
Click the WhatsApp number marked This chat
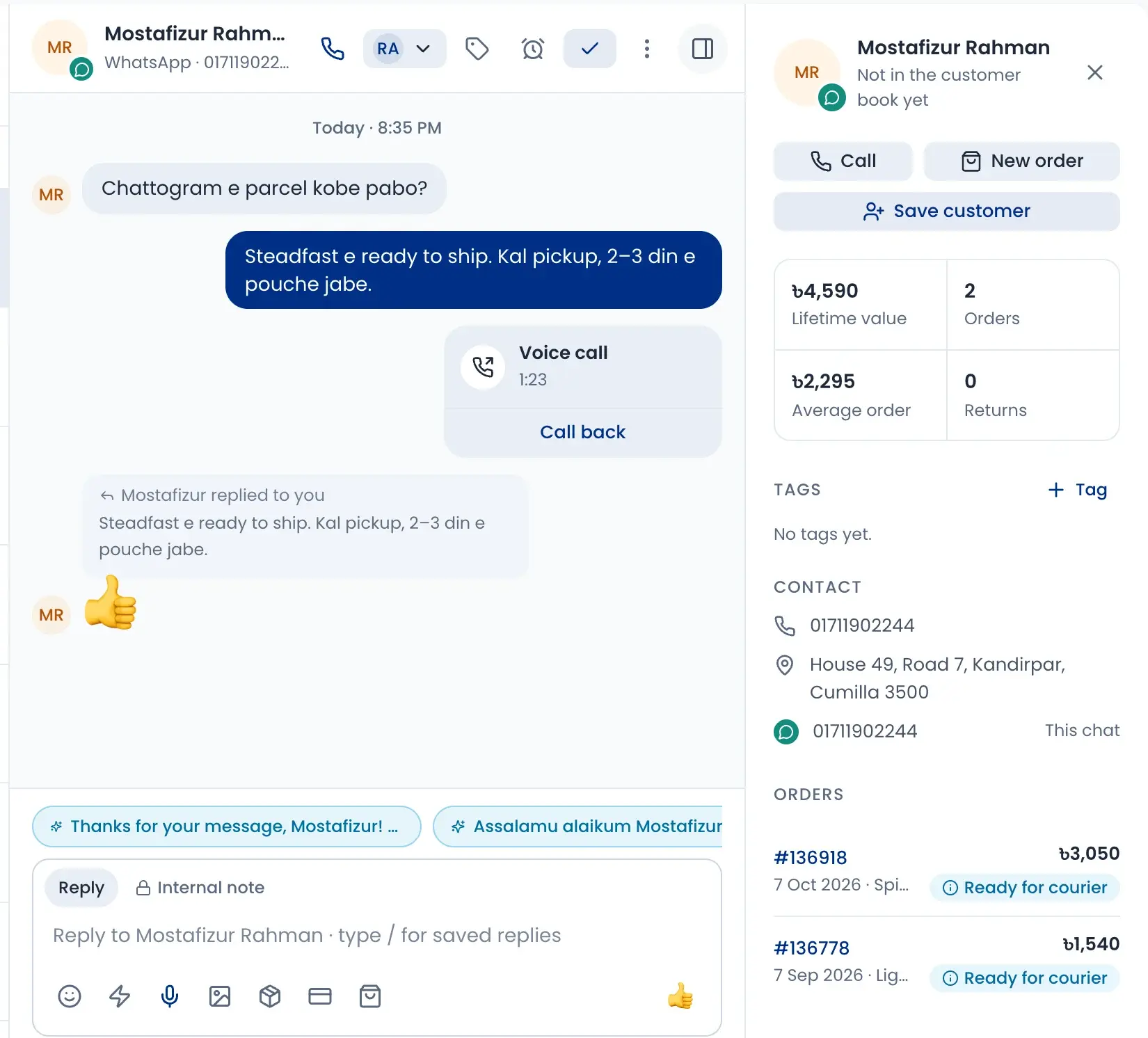coord(865,731)
